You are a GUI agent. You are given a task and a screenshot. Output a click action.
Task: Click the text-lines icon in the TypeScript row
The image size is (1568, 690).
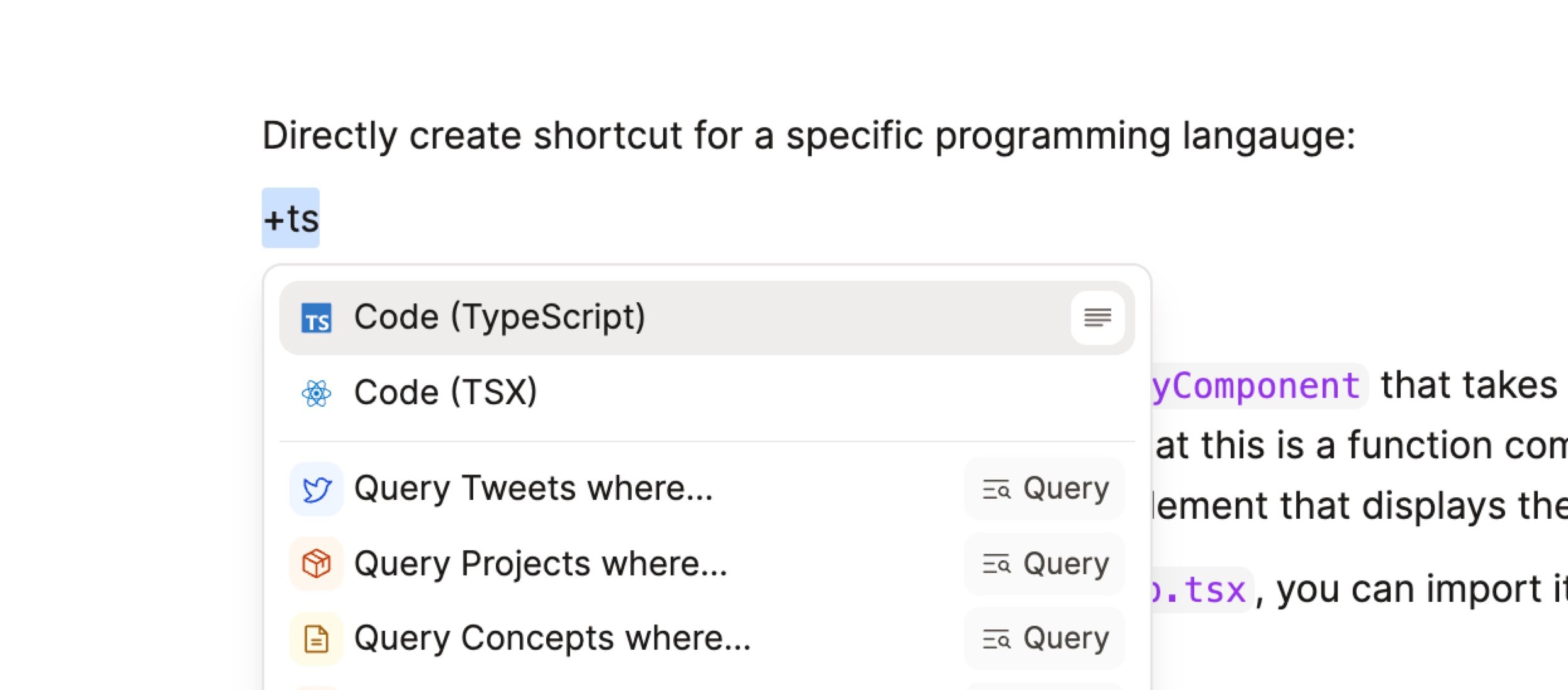(x=1097, y=318)
